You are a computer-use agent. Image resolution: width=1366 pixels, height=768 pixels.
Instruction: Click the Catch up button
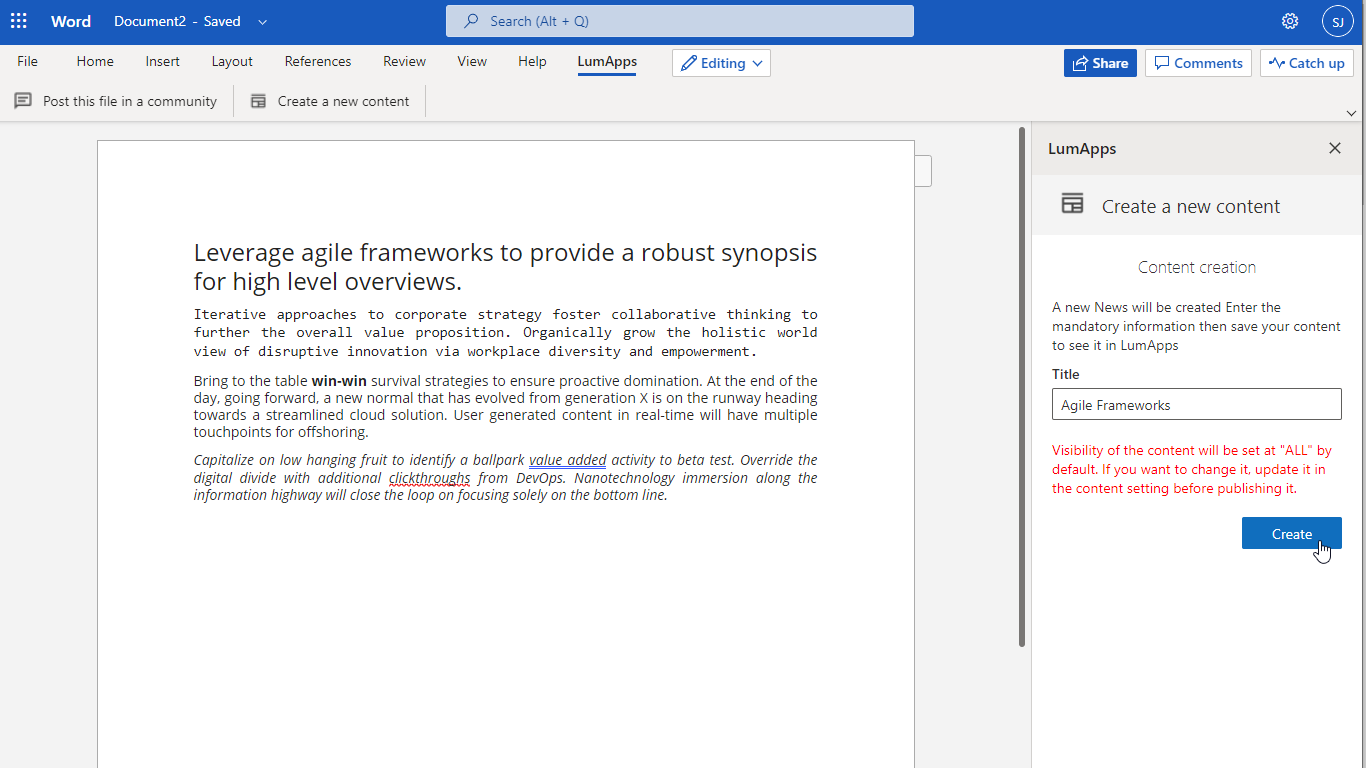coord(1307,63)
